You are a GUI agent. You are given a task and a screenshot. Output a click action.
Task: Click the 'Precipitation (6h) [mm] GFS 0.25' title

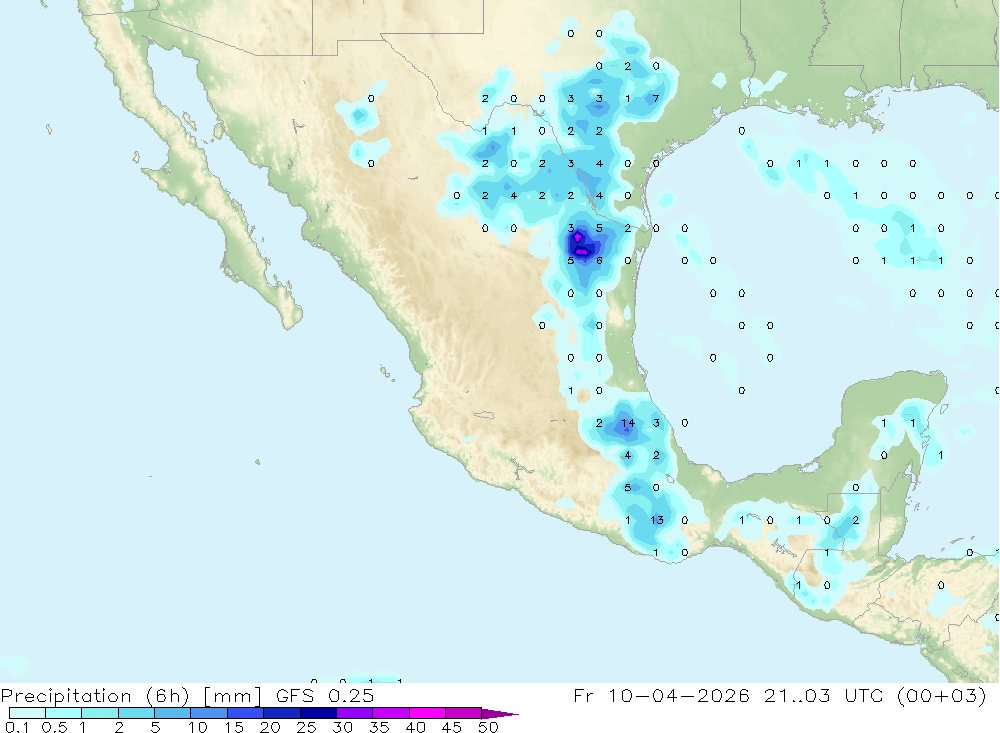[188, 696]
